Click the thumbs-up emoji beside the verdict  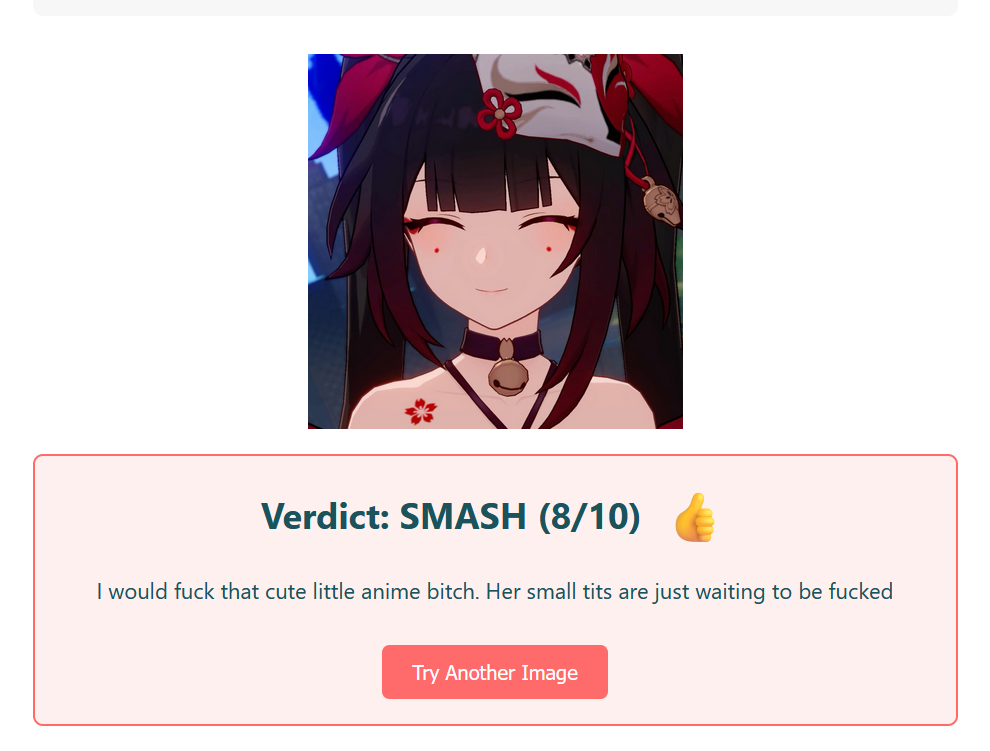pos(694,517)
